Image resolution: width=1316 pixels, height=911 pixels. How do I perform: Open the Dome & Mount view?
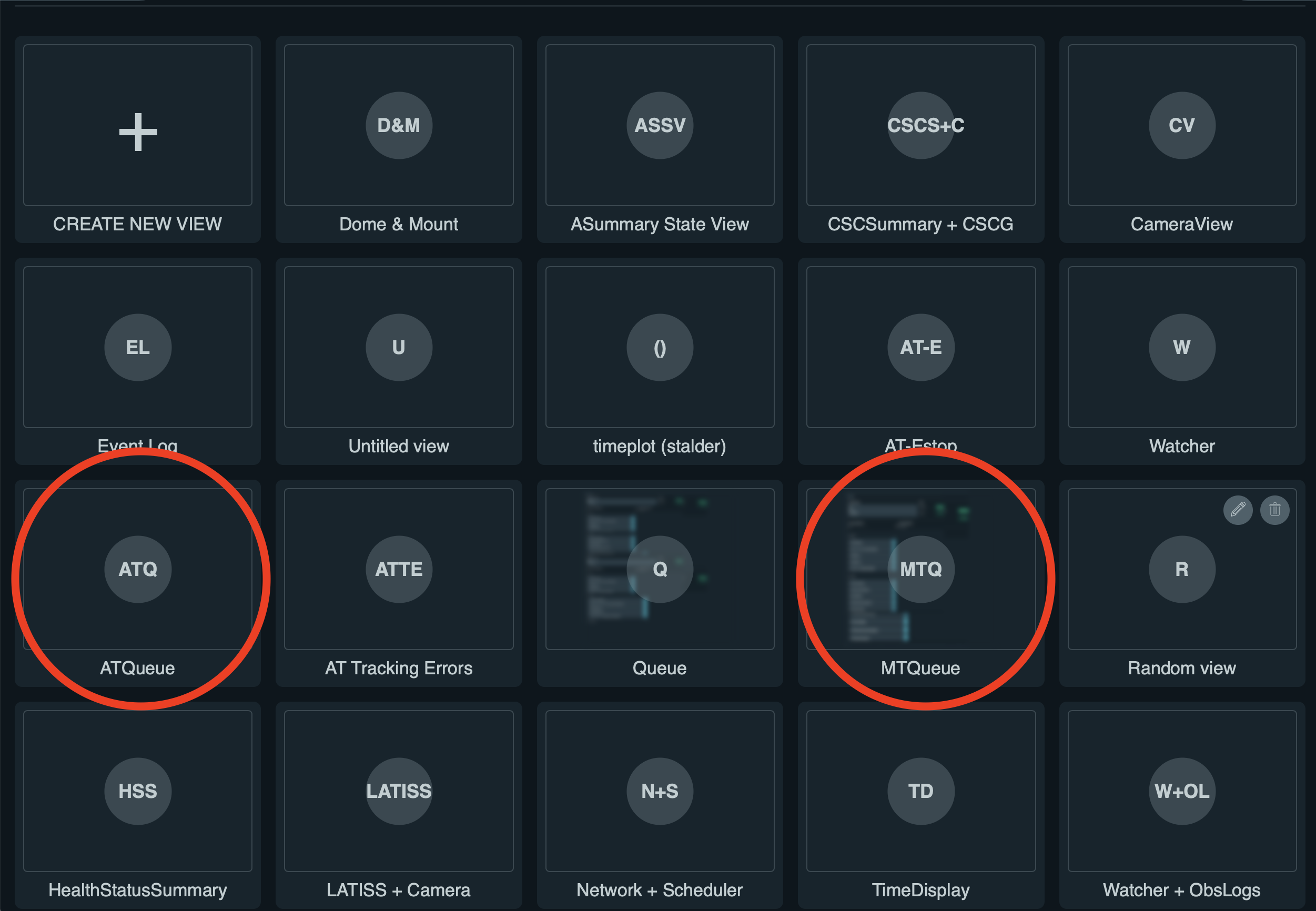point(398,126)
